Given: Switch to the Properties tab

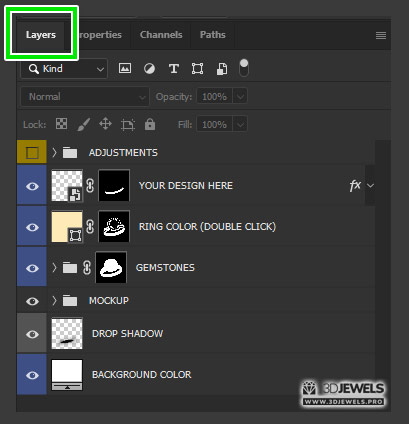Looking at the screenshot, I should coord(100,35).
